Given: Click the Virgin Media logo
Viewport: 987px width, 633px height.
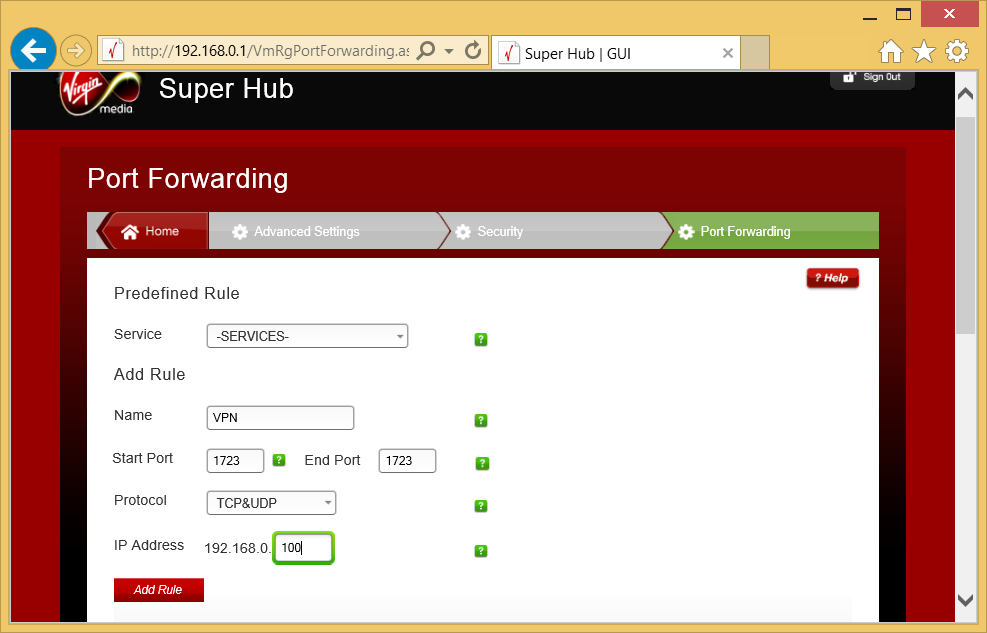Looking at the screenshot, I should click(x=101, y=93).
